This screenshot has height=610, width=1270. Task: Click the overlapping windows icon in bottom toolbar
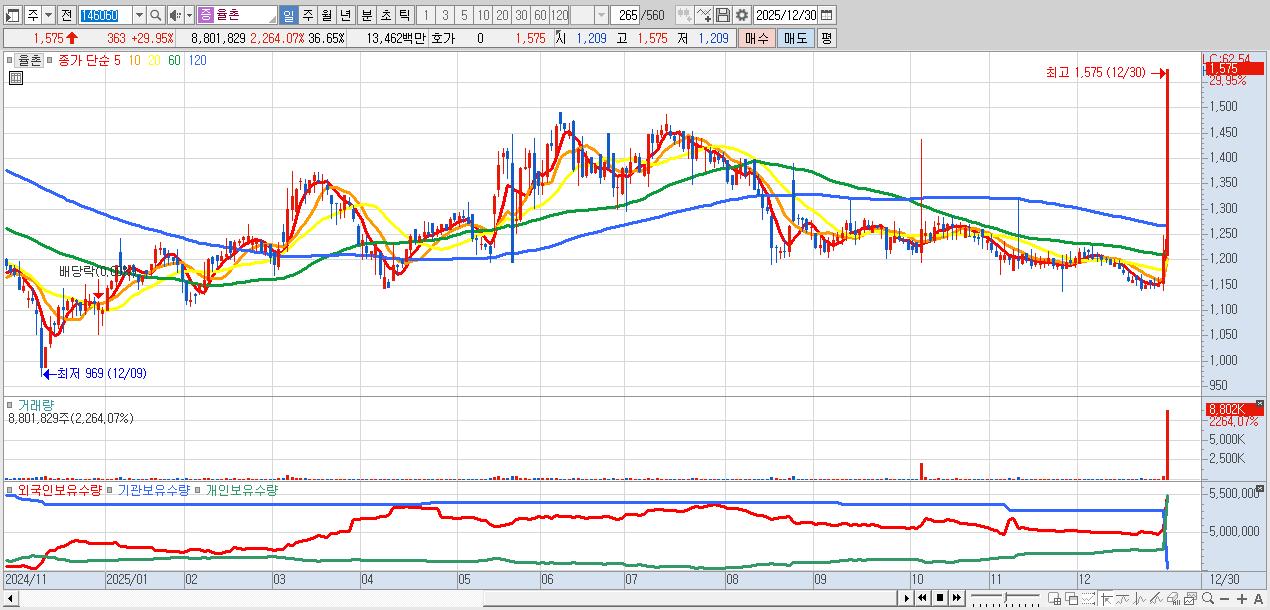[1072, 599]
